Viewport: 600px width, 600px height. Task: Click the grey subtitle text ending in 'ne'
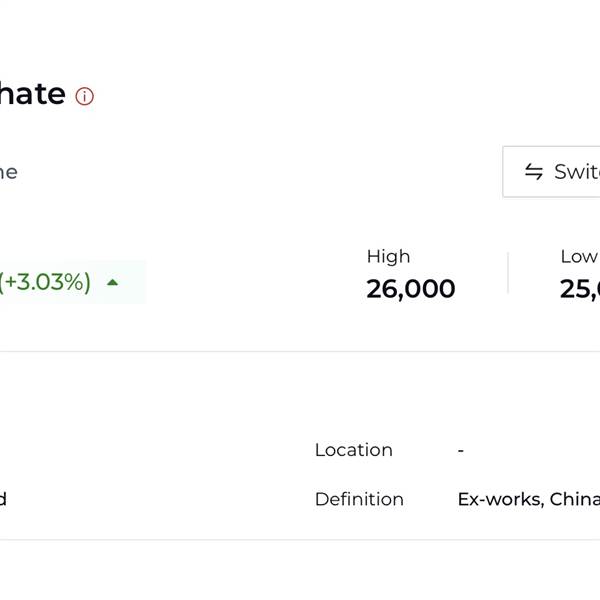point(8,172)
